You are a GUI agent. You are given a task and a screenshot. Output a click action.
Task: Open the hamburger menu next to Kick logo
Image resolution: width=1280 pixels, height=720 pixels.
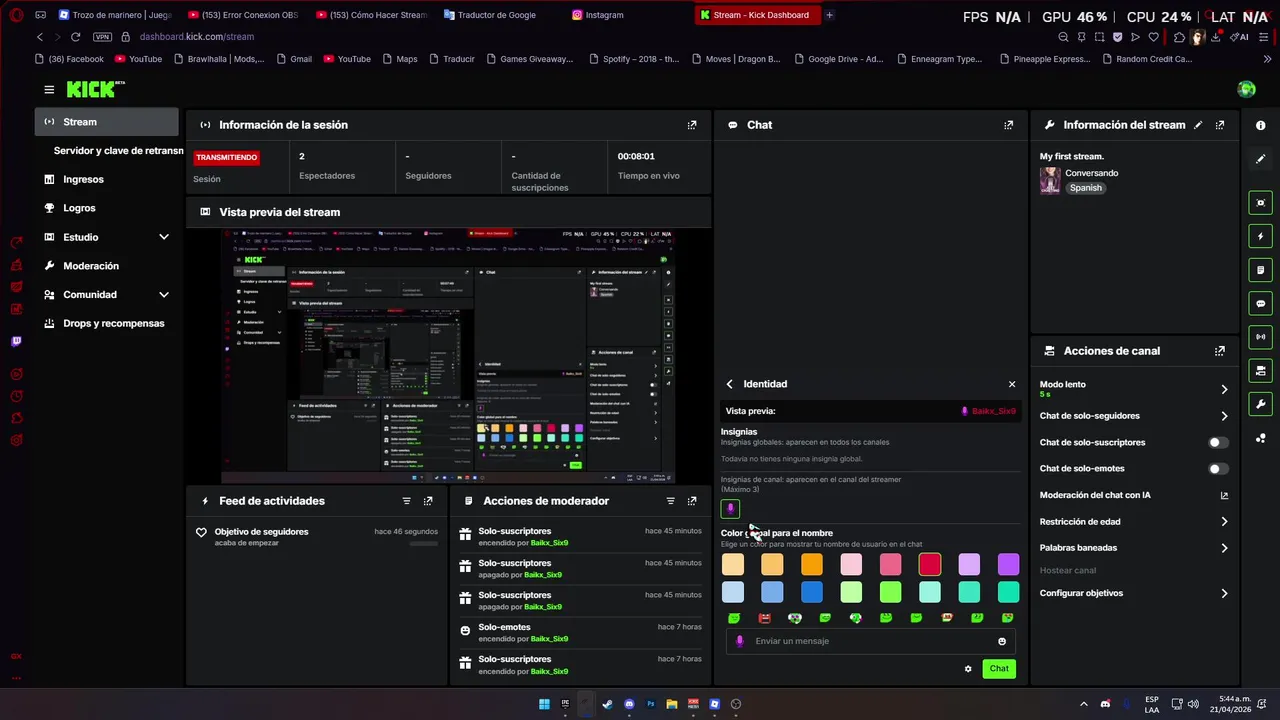click(x=49, y=90)
